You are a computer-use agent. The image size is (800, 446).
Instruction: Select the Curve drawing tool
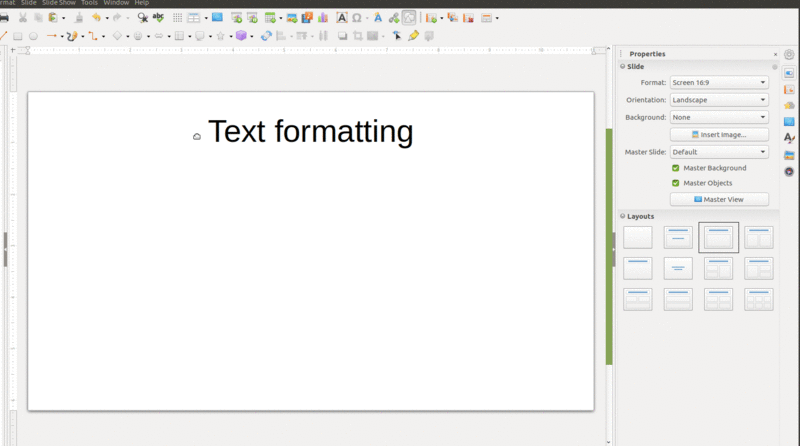tap(72, 36)
